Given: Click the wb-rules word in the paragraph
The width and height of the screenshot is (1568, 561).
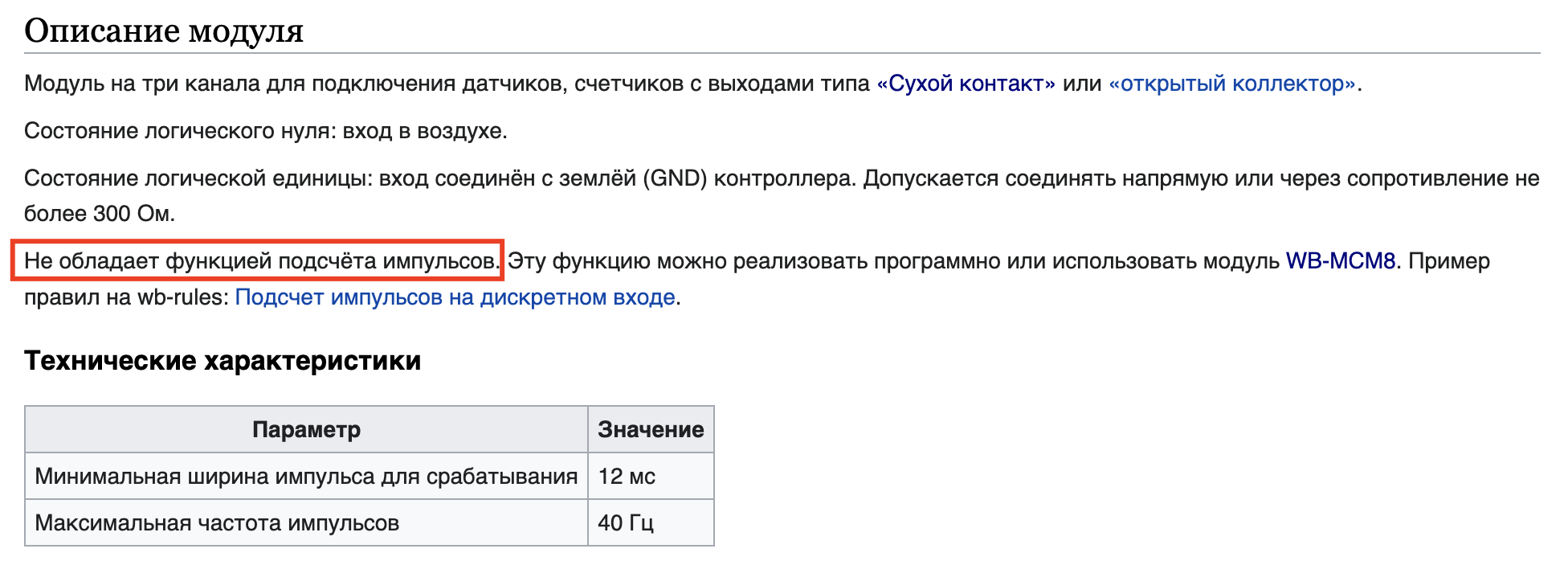Looking at the screenshot, I should point(182,297).
